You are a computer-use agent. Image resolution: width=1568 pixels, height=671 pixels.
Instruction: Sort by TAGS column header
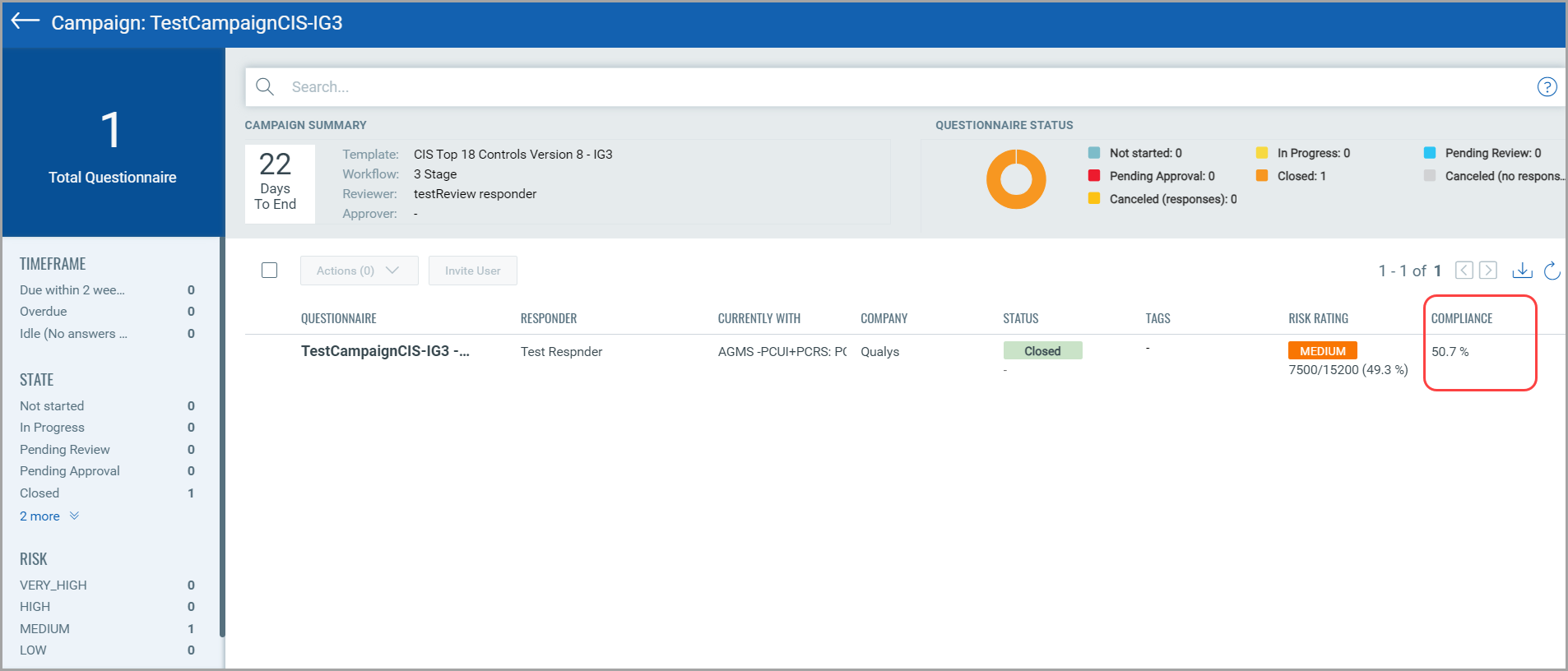point(1157,318)
